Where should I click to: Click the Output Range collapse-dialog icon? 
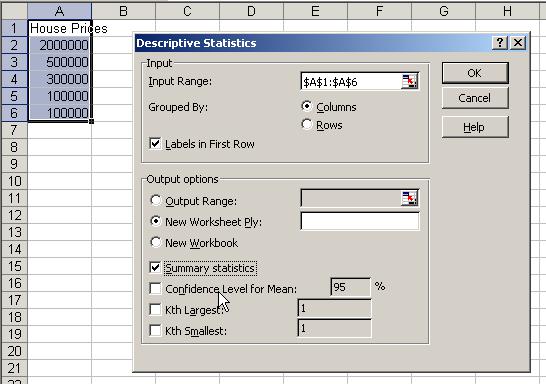(x=409, y=198)
